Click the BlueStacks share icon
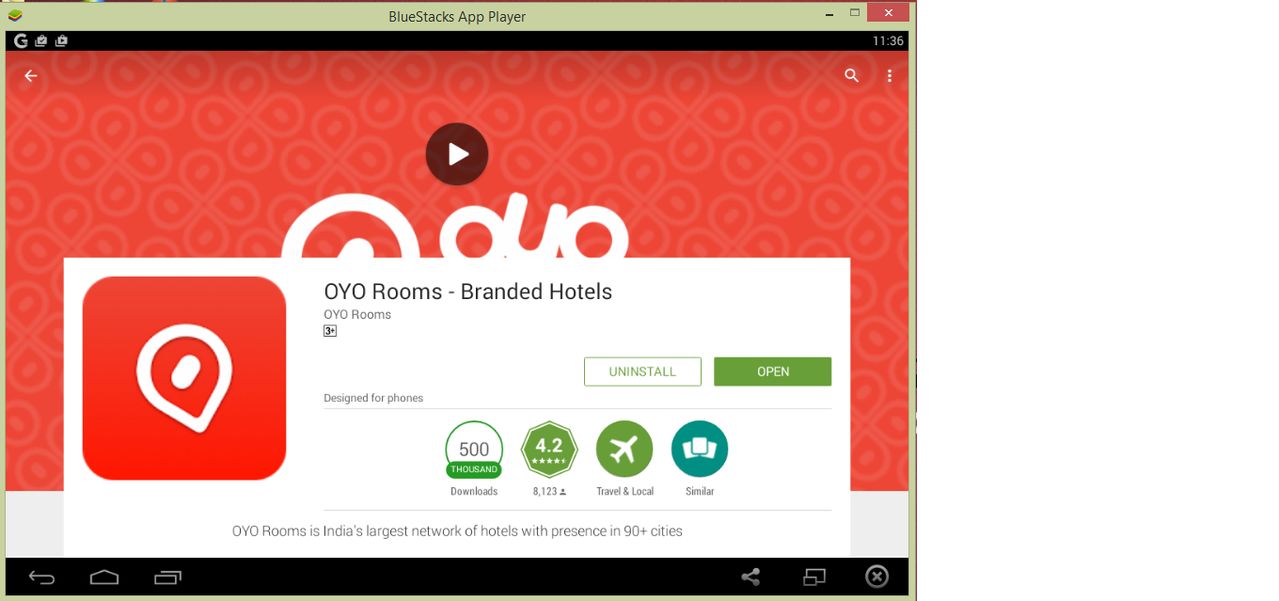This screenshot has height=601, width=1279. coord(750,577)
